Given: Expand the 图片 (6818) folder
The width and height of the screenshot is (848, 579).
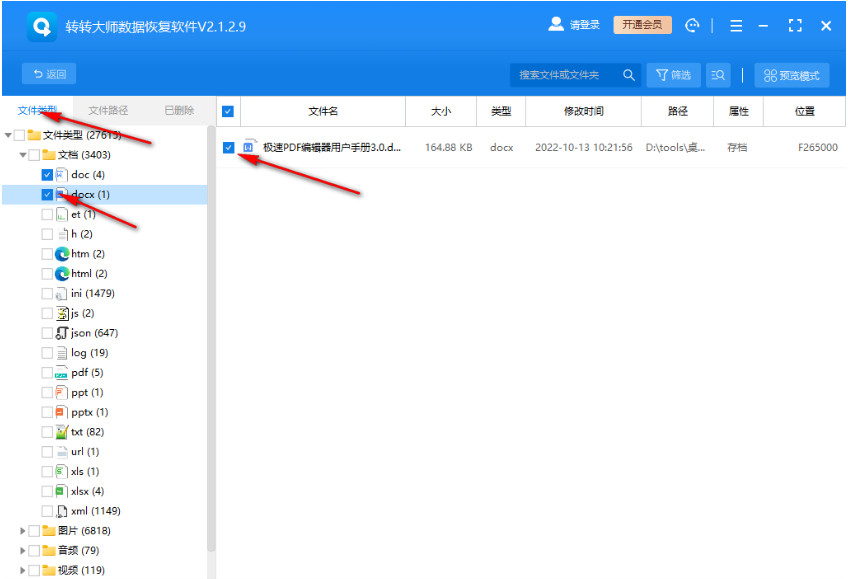Looking at the screenshot, I should [24, 531].
